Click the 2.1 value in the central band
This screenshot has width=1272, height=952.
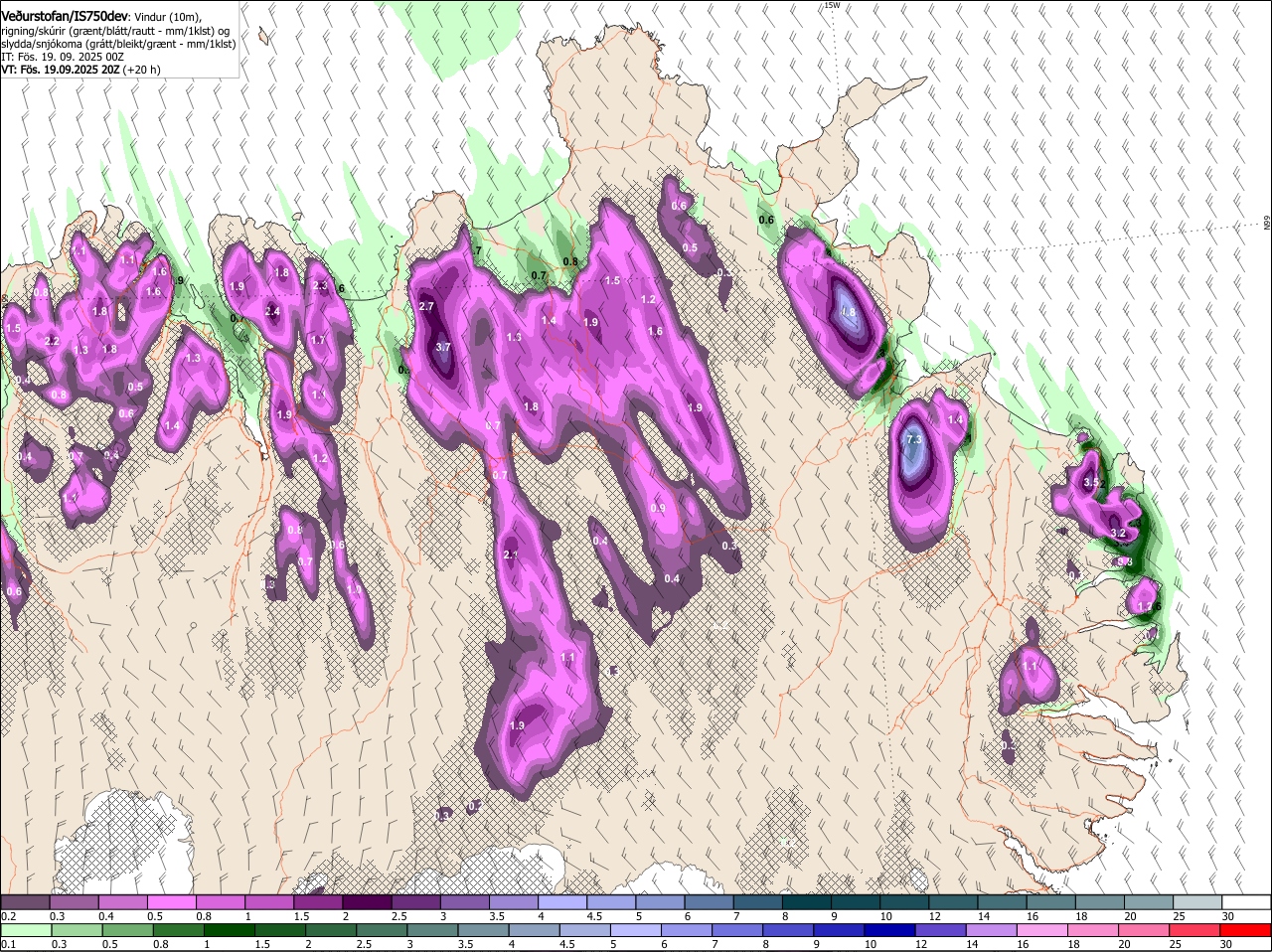point(512,555)
